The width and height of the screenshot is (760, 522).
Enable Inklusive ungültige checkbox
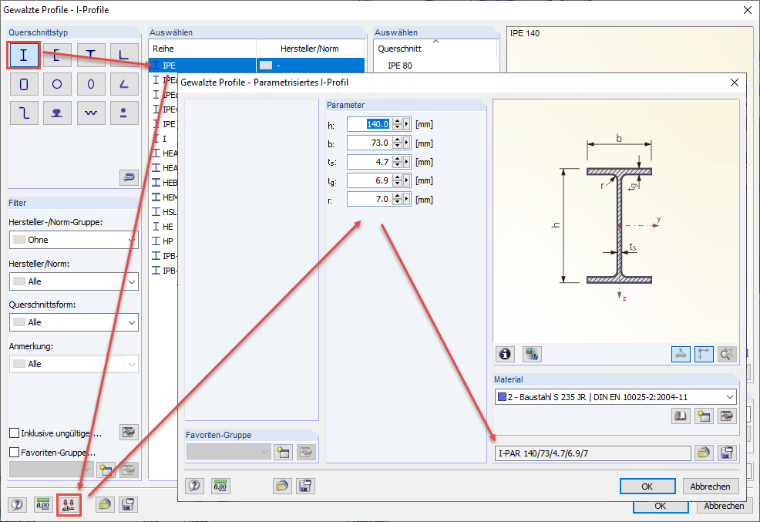15,433
